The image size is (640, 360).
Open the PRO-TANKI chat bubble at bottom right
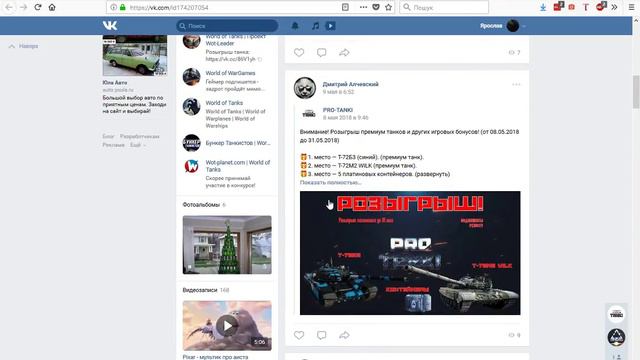(616, 314)
